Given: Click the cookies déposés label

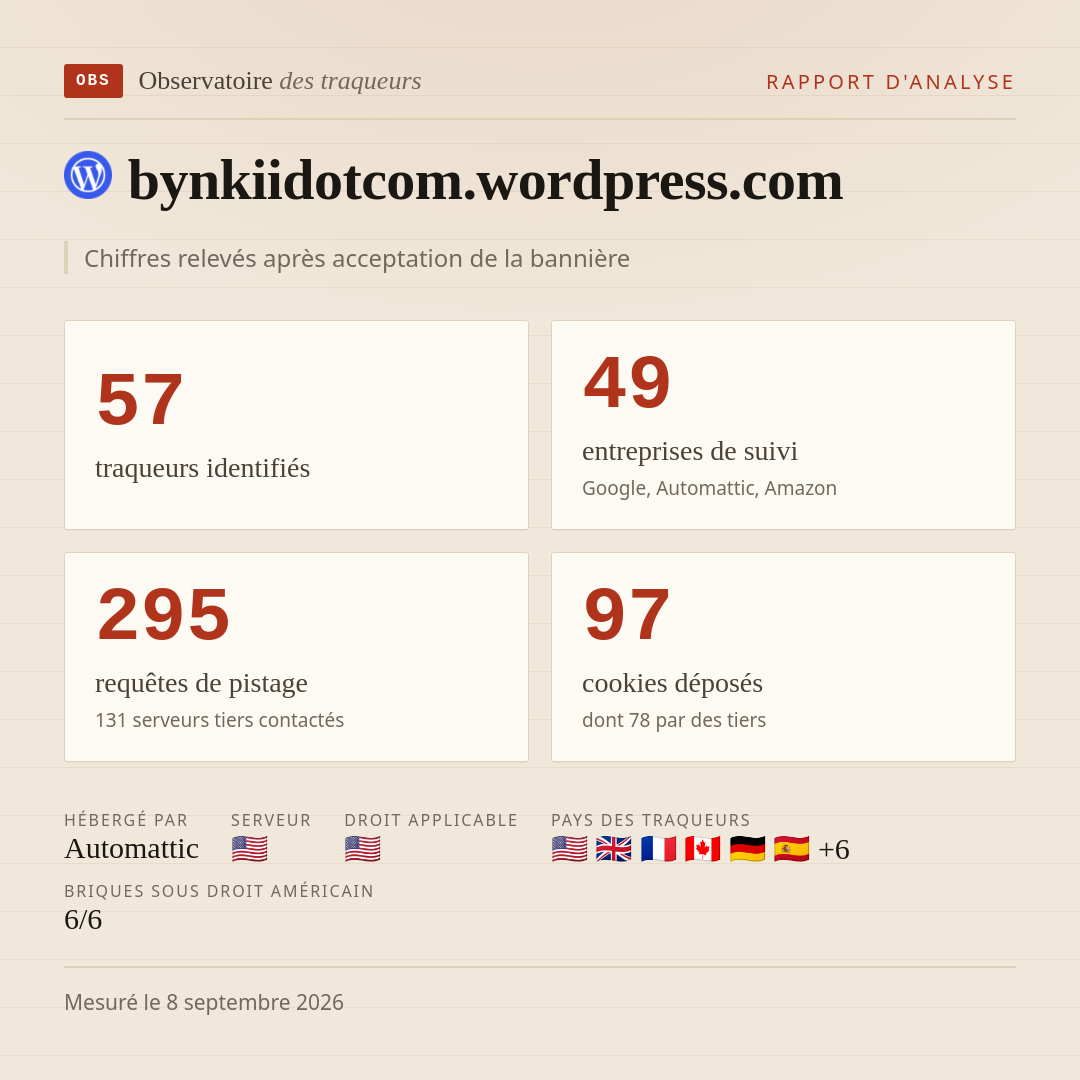Looking at the screenshot, I should (672, 683).
